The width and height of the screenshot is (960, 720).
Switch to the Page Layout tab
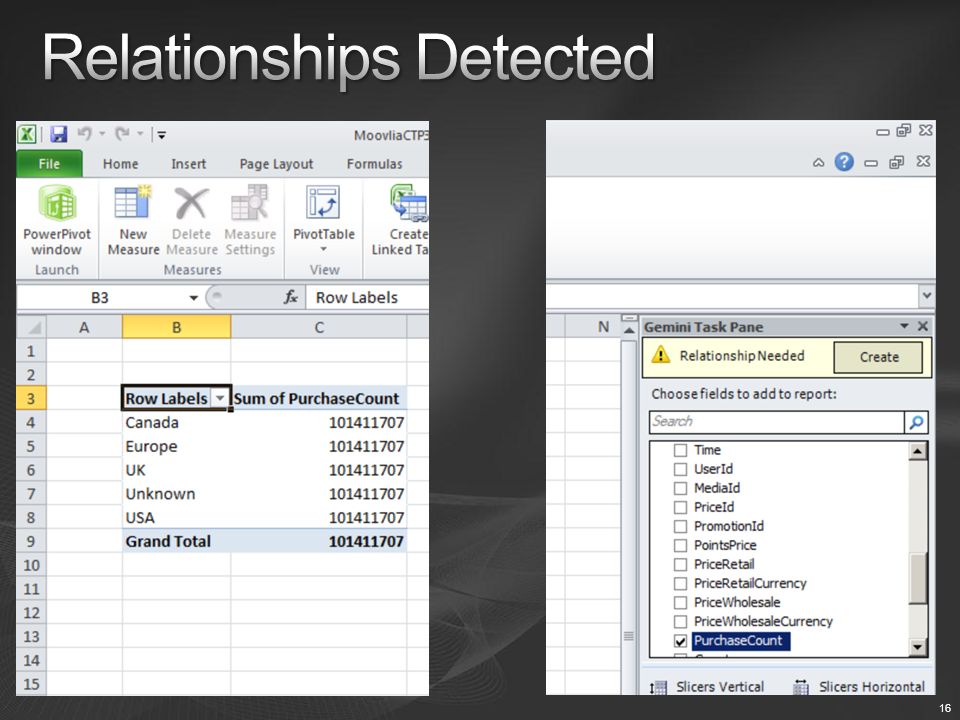[276, 163]
